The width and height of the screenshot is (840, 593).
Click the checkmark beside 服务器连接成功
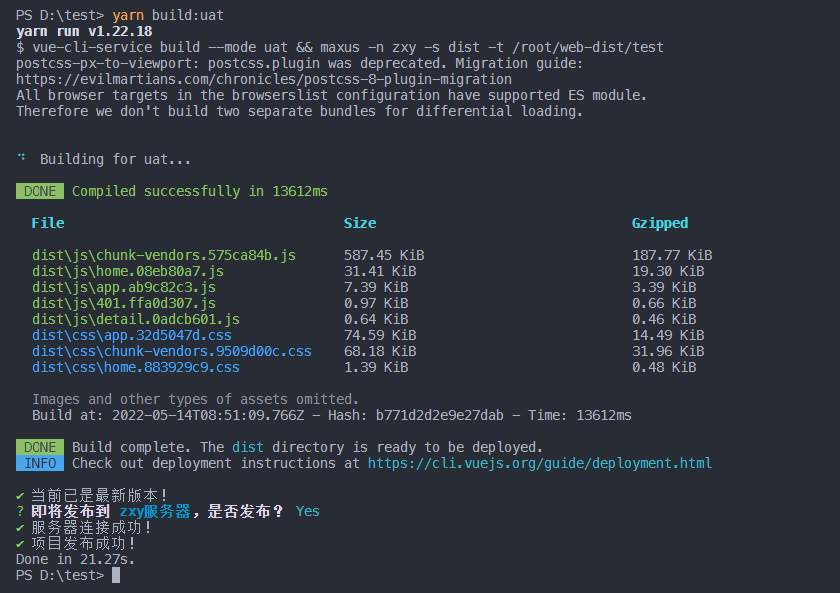21,527
